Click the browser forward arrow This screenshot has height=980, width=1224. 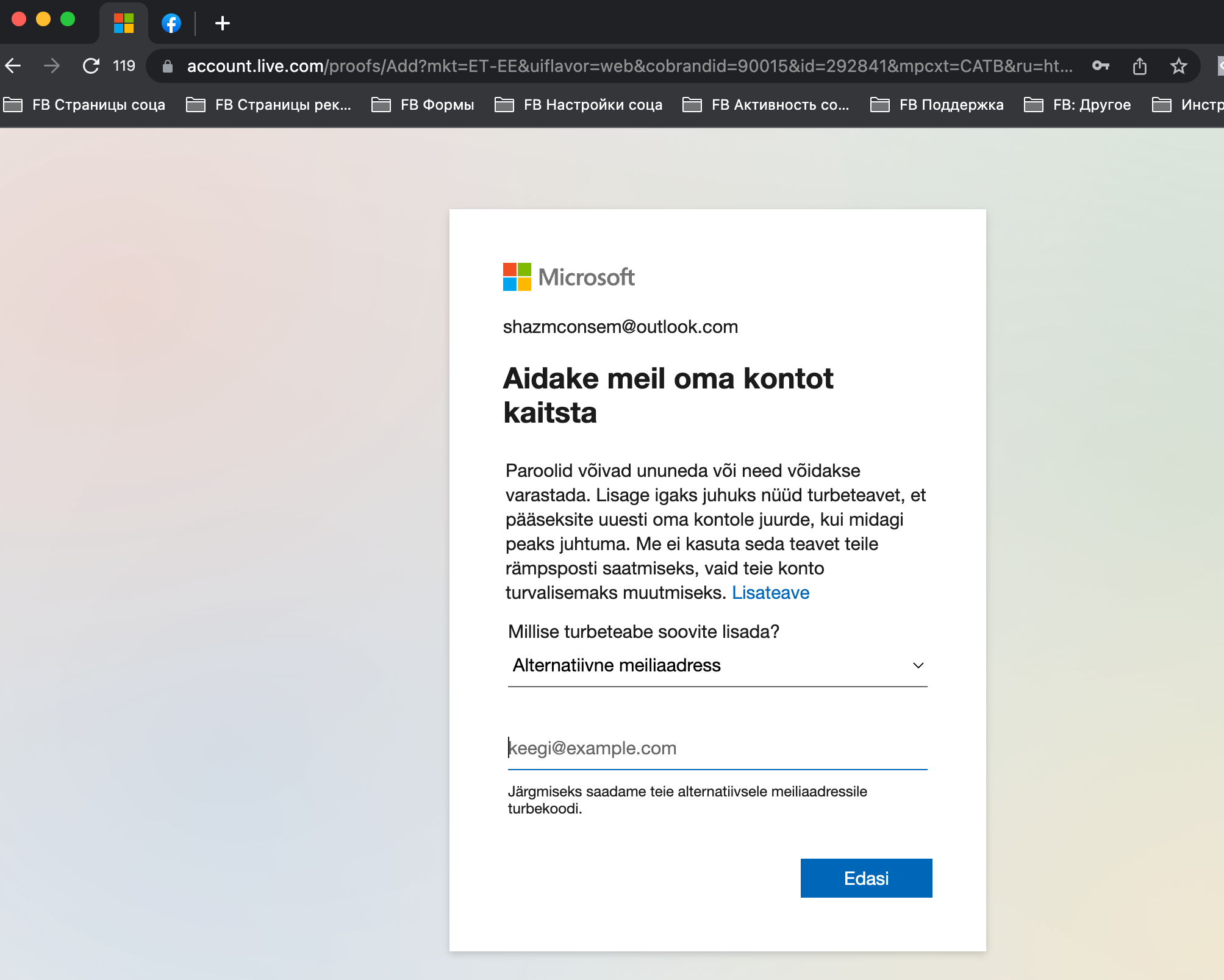click(52, 66)
